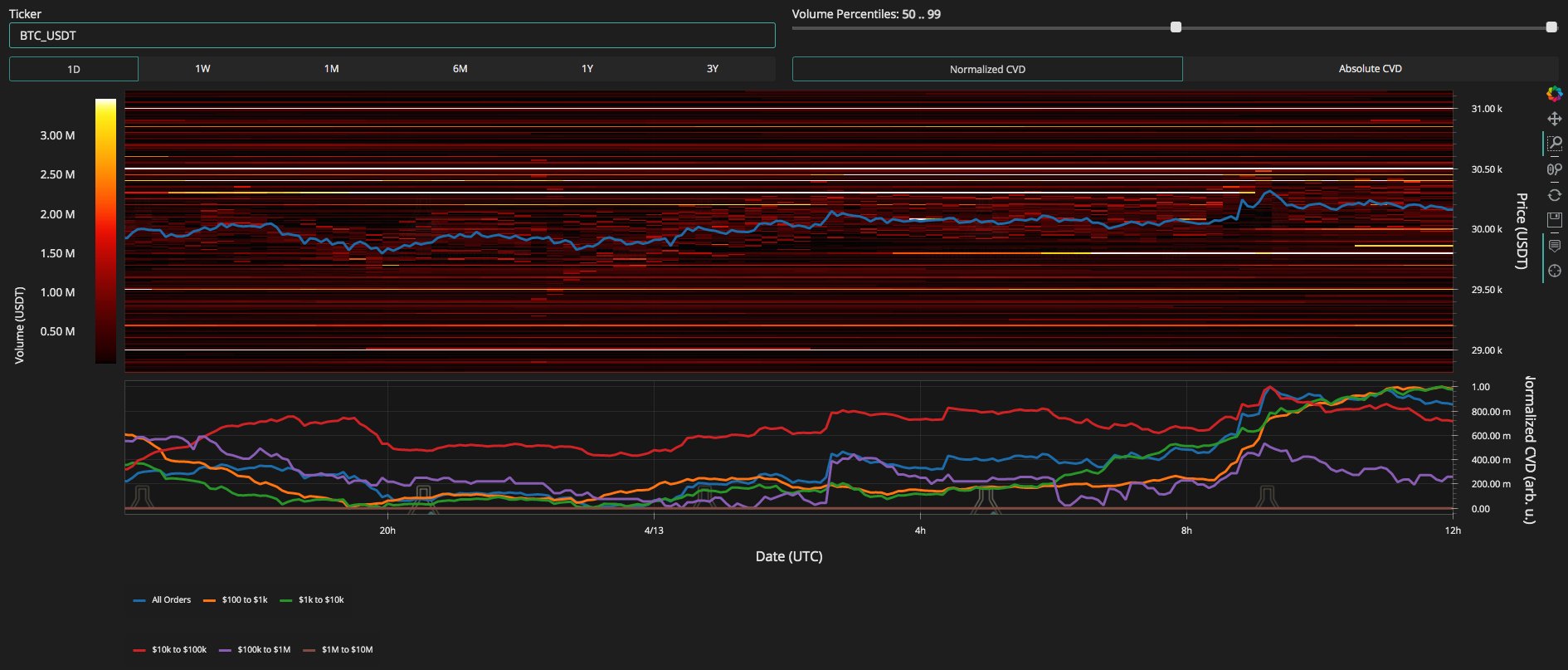Toggle the Crosshair tool
Viewport: 1568px width, 670px height.
(1554, 271)
